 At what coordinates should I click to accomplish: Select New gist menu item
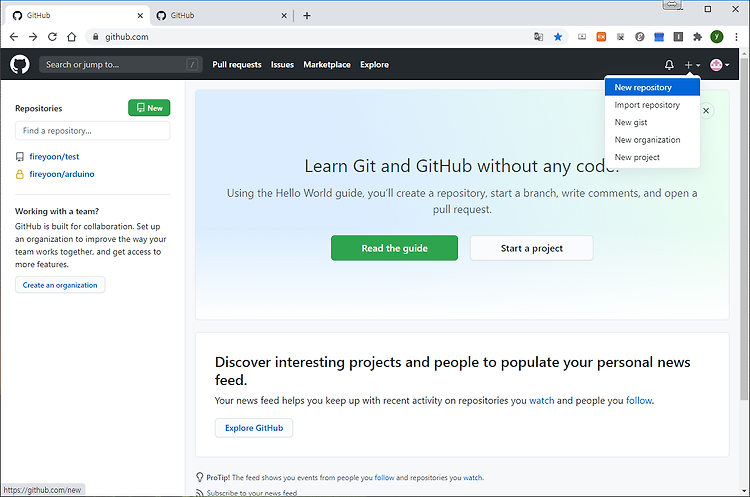(652, 122)
